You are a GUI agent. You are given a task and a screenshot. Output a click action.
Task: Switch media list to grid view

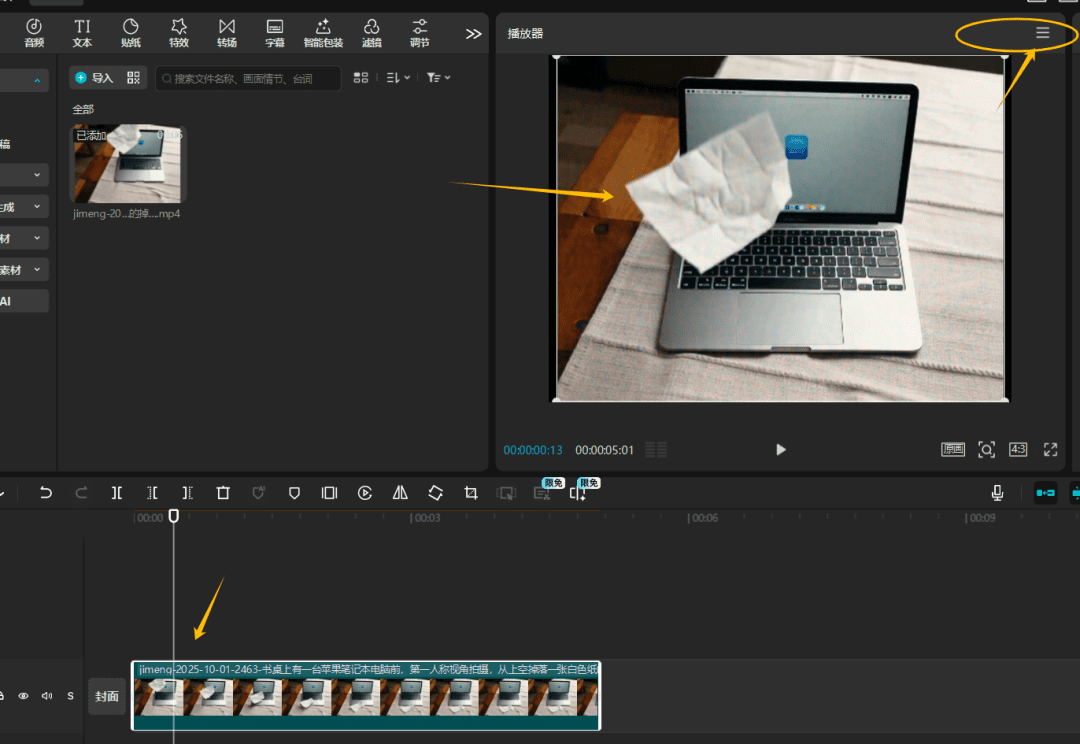(x=361, y=78)
